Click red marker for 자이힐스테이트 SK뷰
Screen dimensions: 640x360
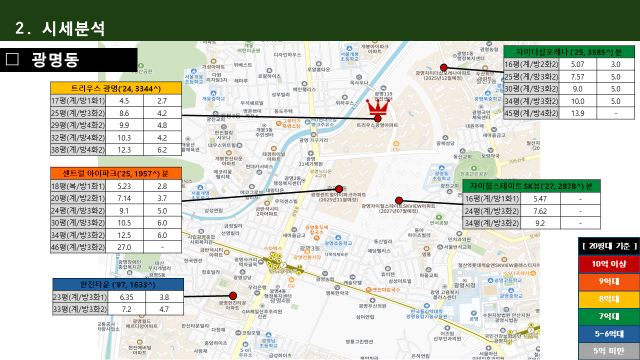click(x=399, y=200)
